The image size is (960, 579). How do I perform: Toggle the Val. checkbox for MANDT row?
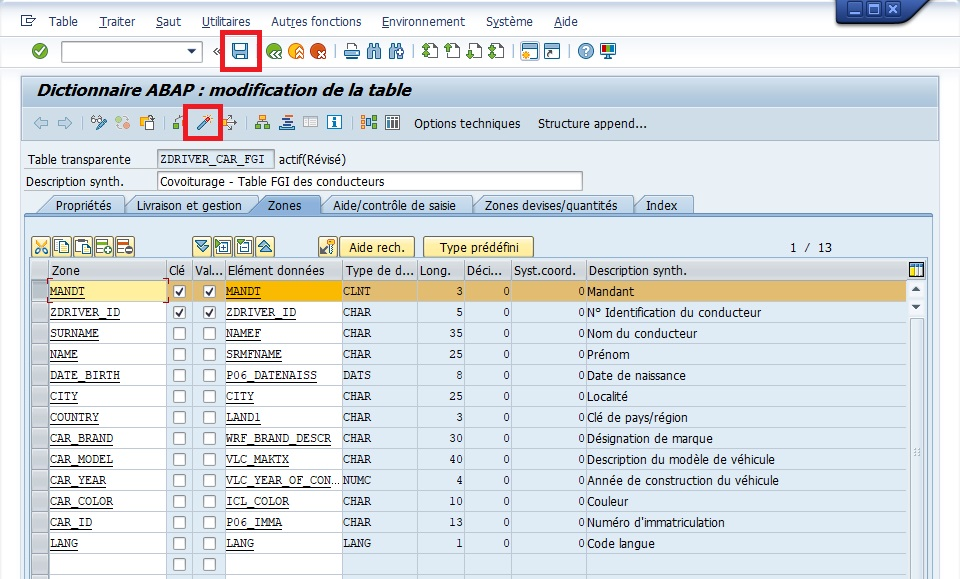(x=209, y=291)
